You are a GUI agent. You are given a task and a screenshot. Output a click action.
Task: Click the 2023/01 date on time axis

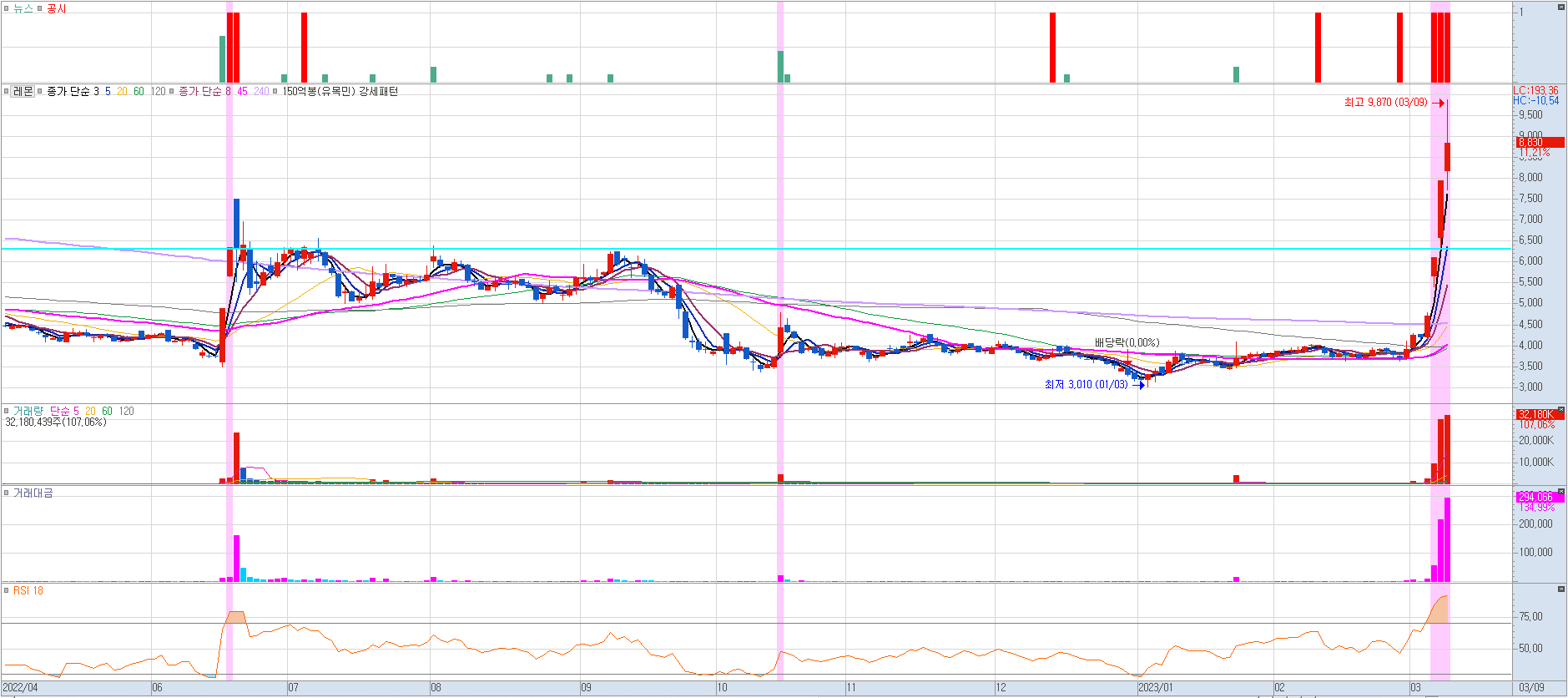(1156, 688)
